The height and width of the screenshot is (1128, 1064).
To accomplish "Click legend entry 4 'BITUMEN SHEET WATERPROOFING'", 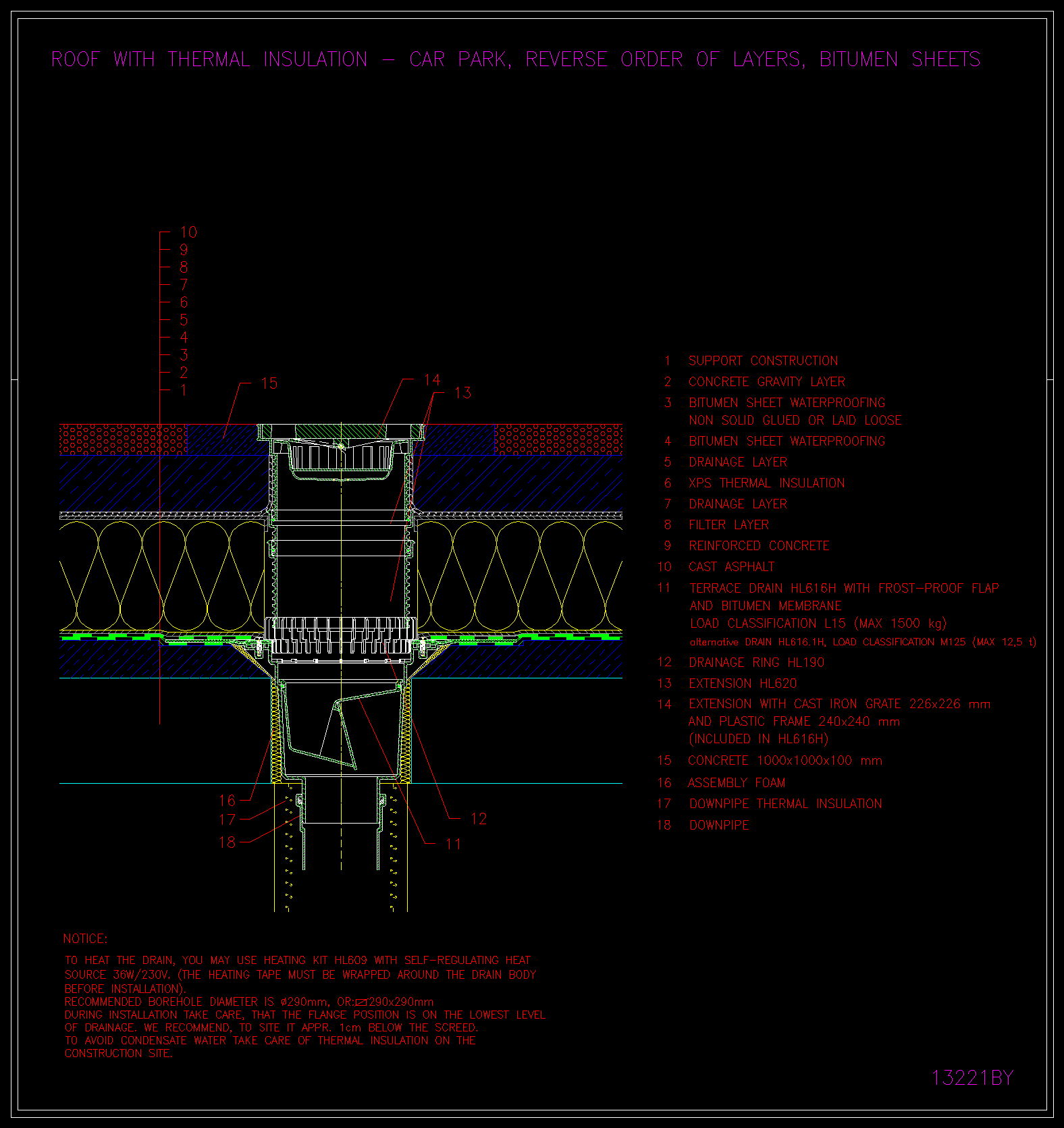I will (787, 441).
